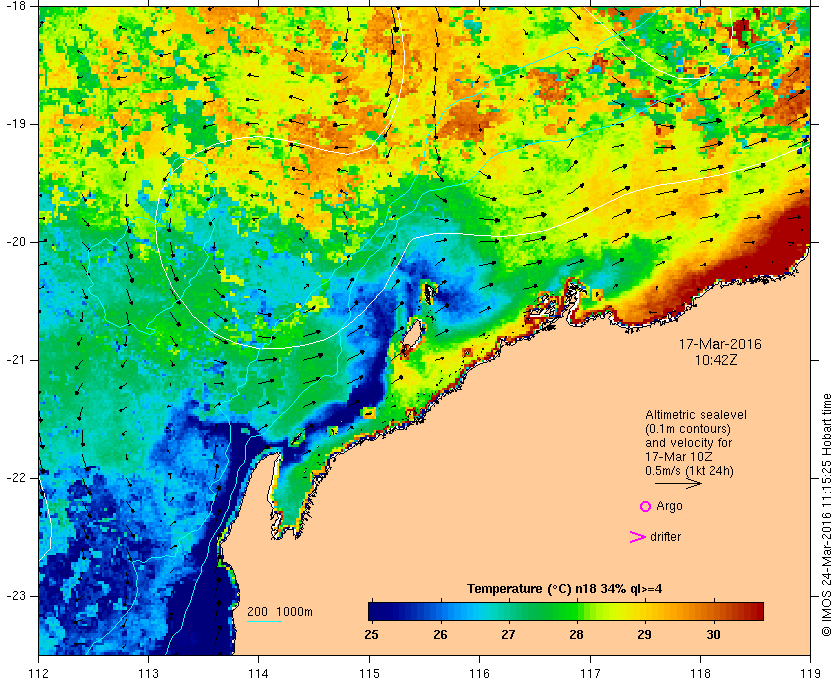
Task: Click the latitude axis label -19
Action: pyautogui.click(x=14, y=124)
